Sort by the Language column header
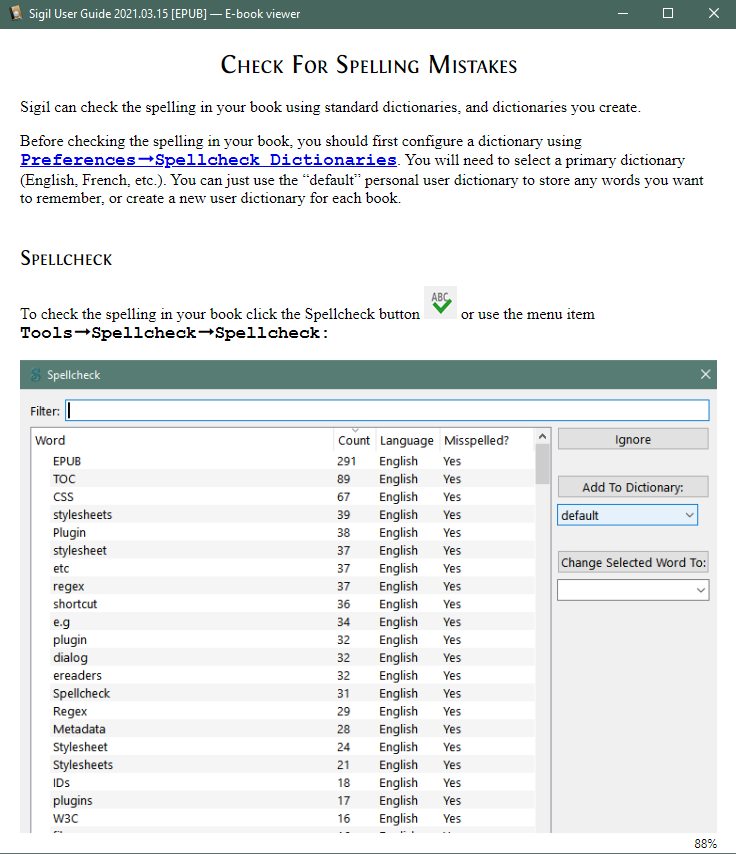The height and width of the screenshot is (854, 736). [406, 440]
